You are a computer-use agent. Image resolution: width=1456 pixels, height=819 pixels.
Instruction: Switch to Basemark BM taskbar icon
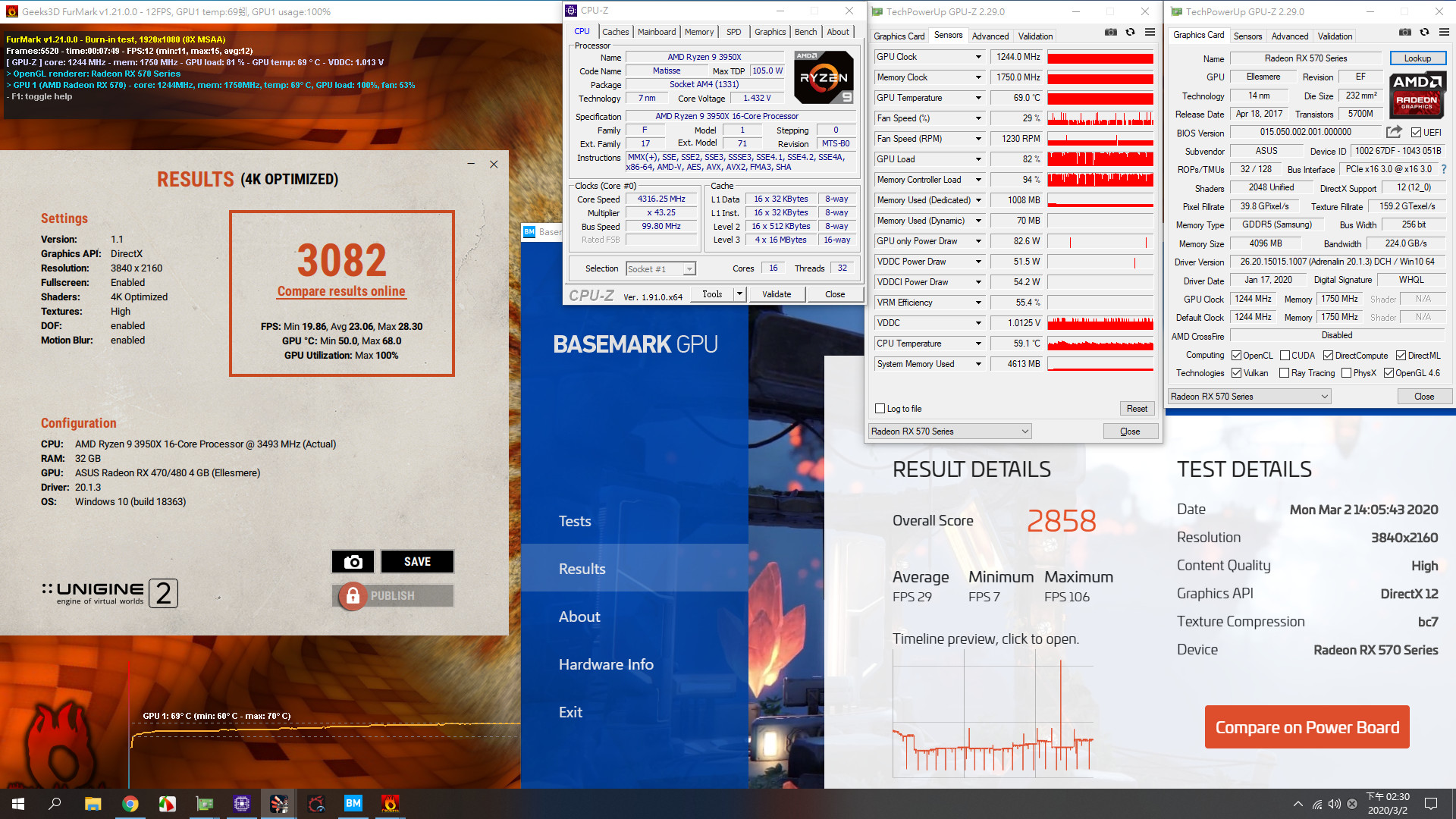click(353, 804)
